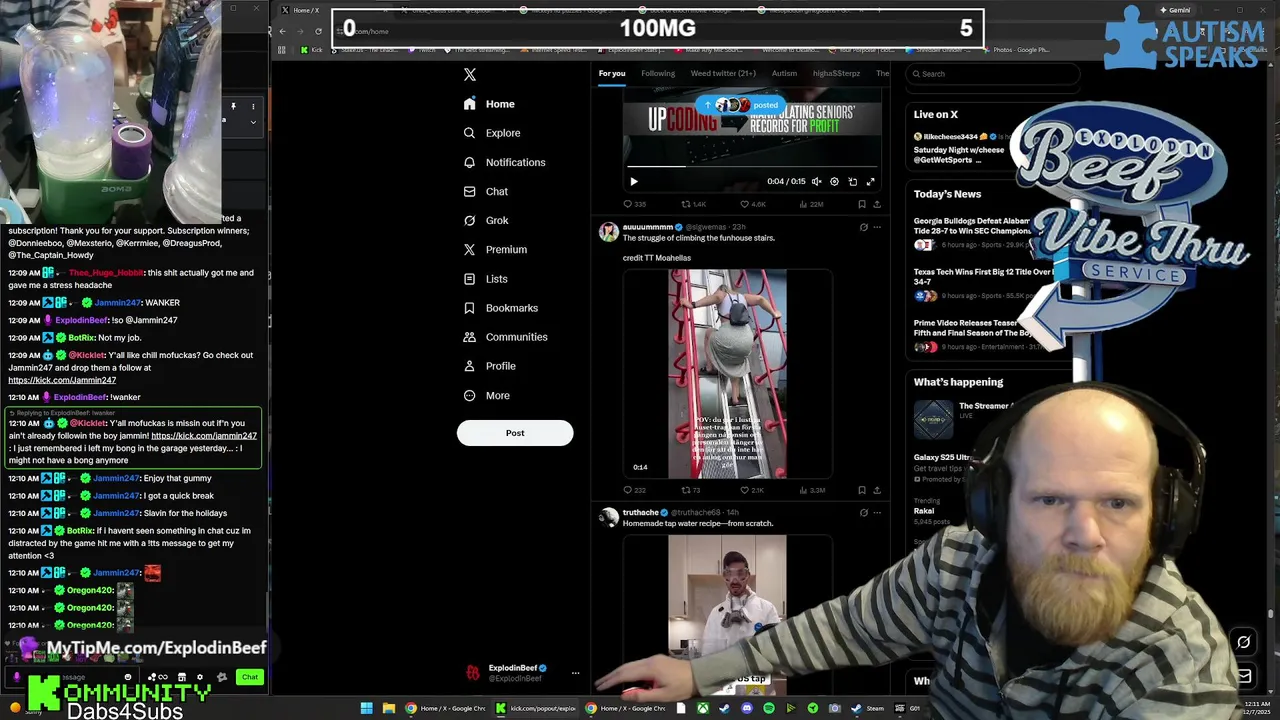Switch to kick.com/popout taskbar window

click(536, 708)
